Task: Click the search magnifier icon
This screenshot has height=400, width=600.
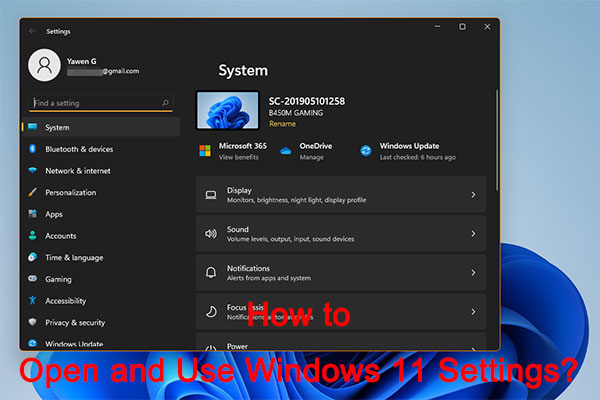Action: 167,102
